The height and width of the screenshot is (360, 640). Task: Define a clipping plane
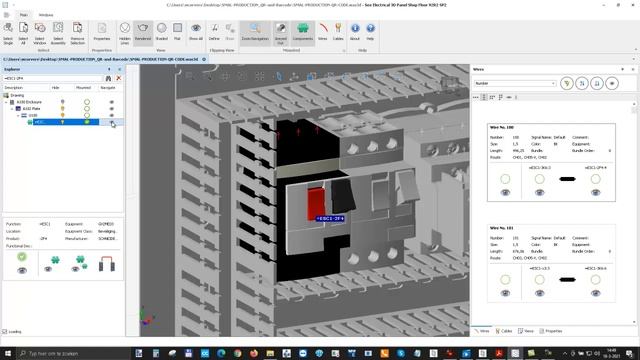[x=214, y=32]
